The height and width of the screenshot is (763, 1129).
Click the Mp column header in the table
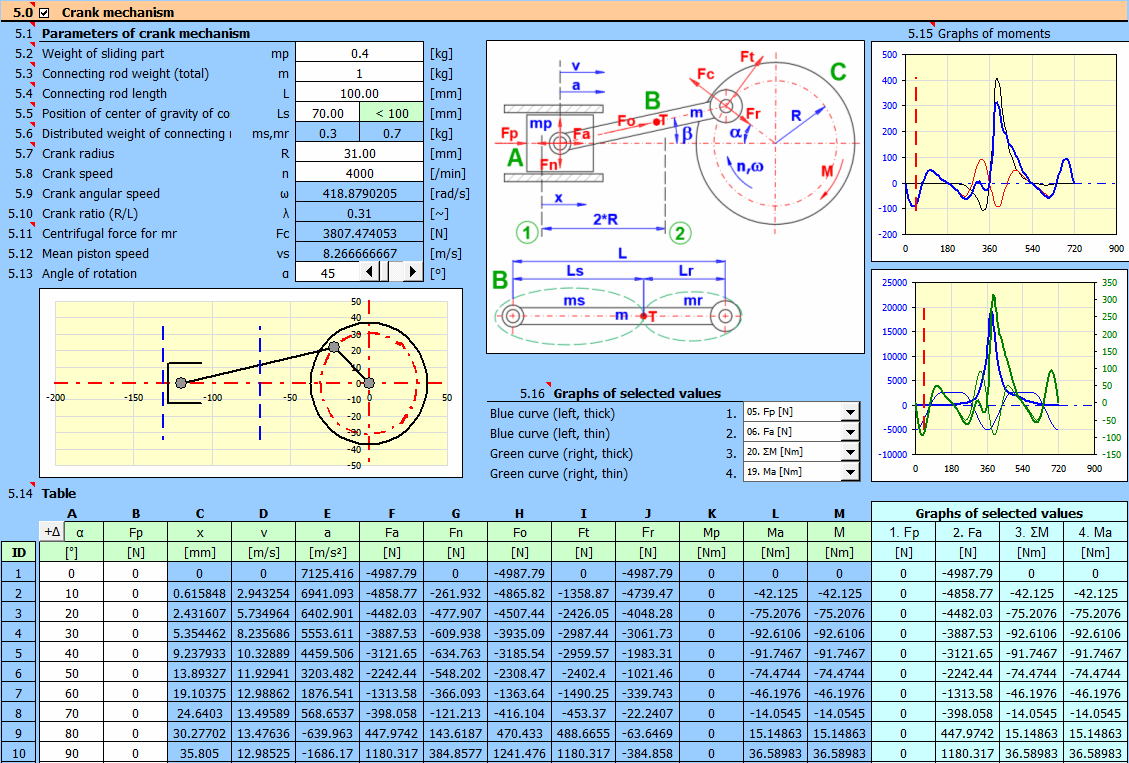[711, 533]
